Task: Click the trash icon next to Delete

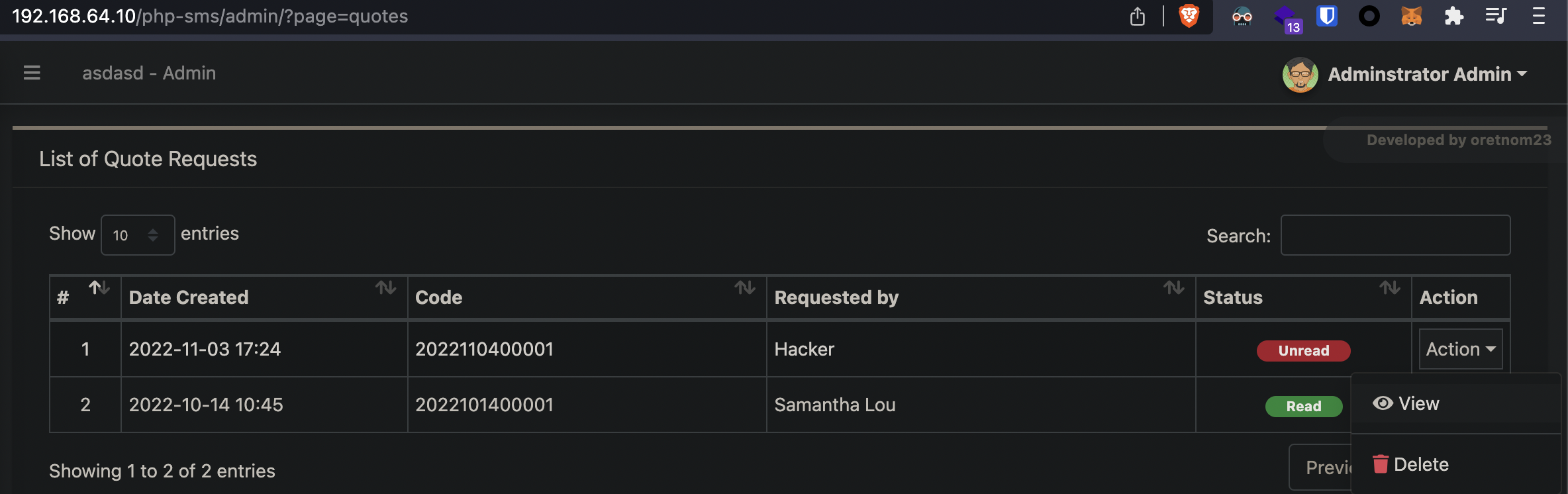Action: point(1382,464)
